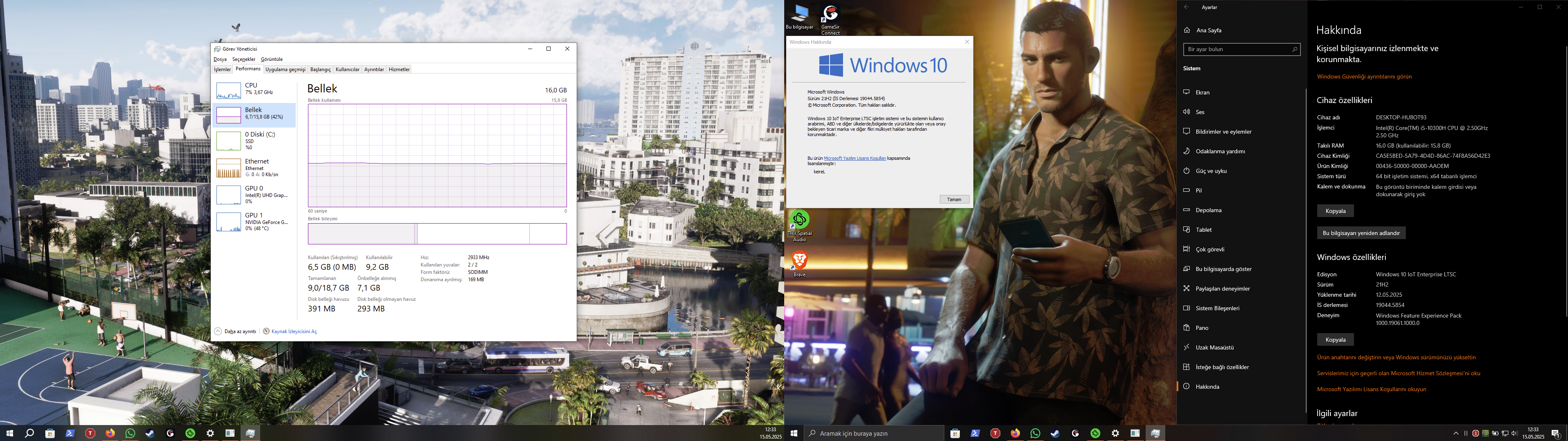Launch THX Spatial Audio desktop shortcut
The image size is (1568, 441).
pyautogui.click(x=800, y=226)
